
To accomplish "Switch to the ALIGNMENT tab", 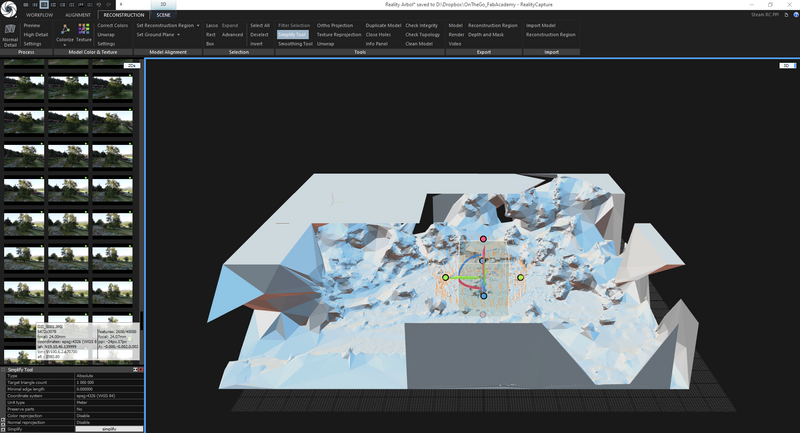I will click(78, 15).
